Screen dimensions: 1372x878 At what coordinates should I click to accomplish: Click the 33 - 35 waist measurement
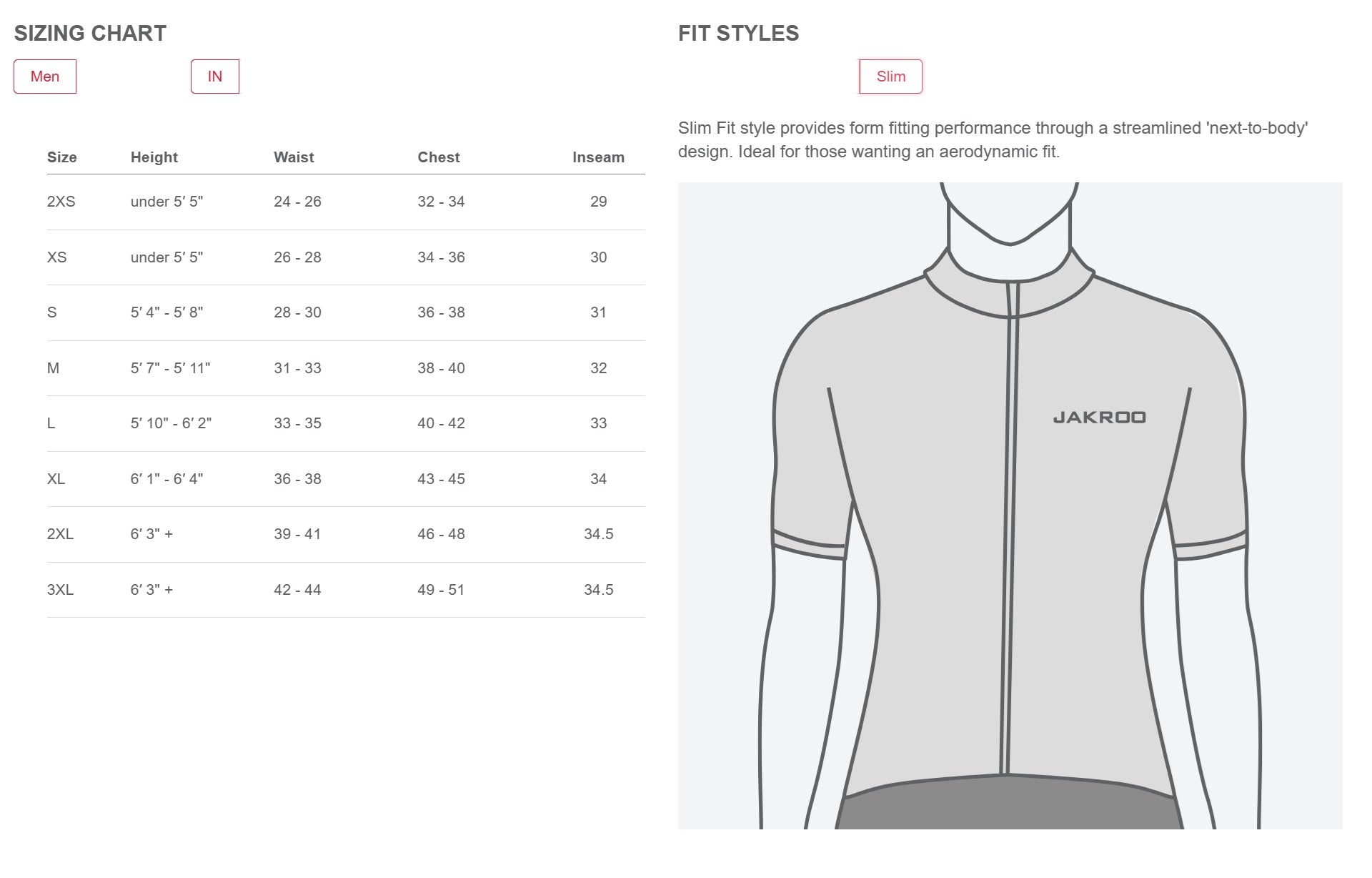[x=297, y=423]
